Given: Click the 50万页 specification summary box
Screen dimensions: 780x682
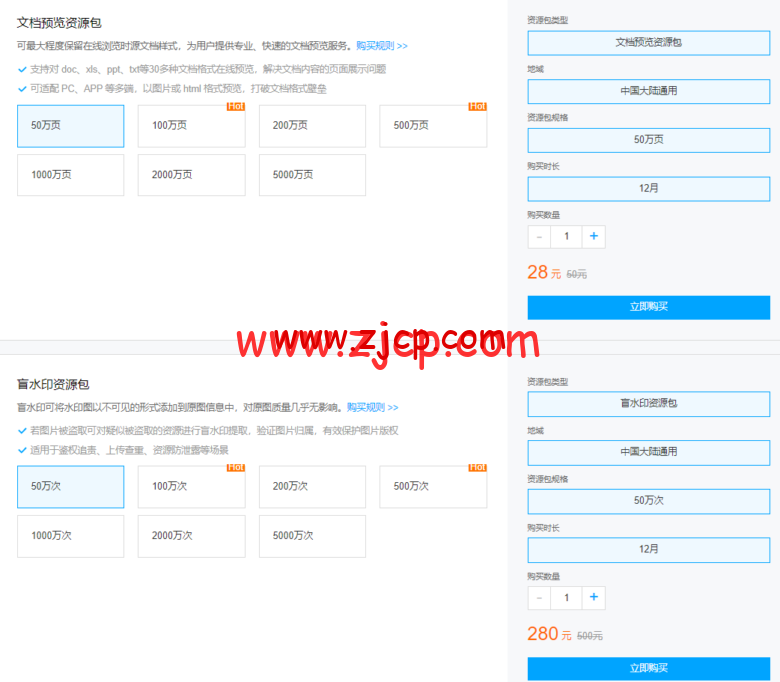Looking at the screenshot, I should point(649,140).
